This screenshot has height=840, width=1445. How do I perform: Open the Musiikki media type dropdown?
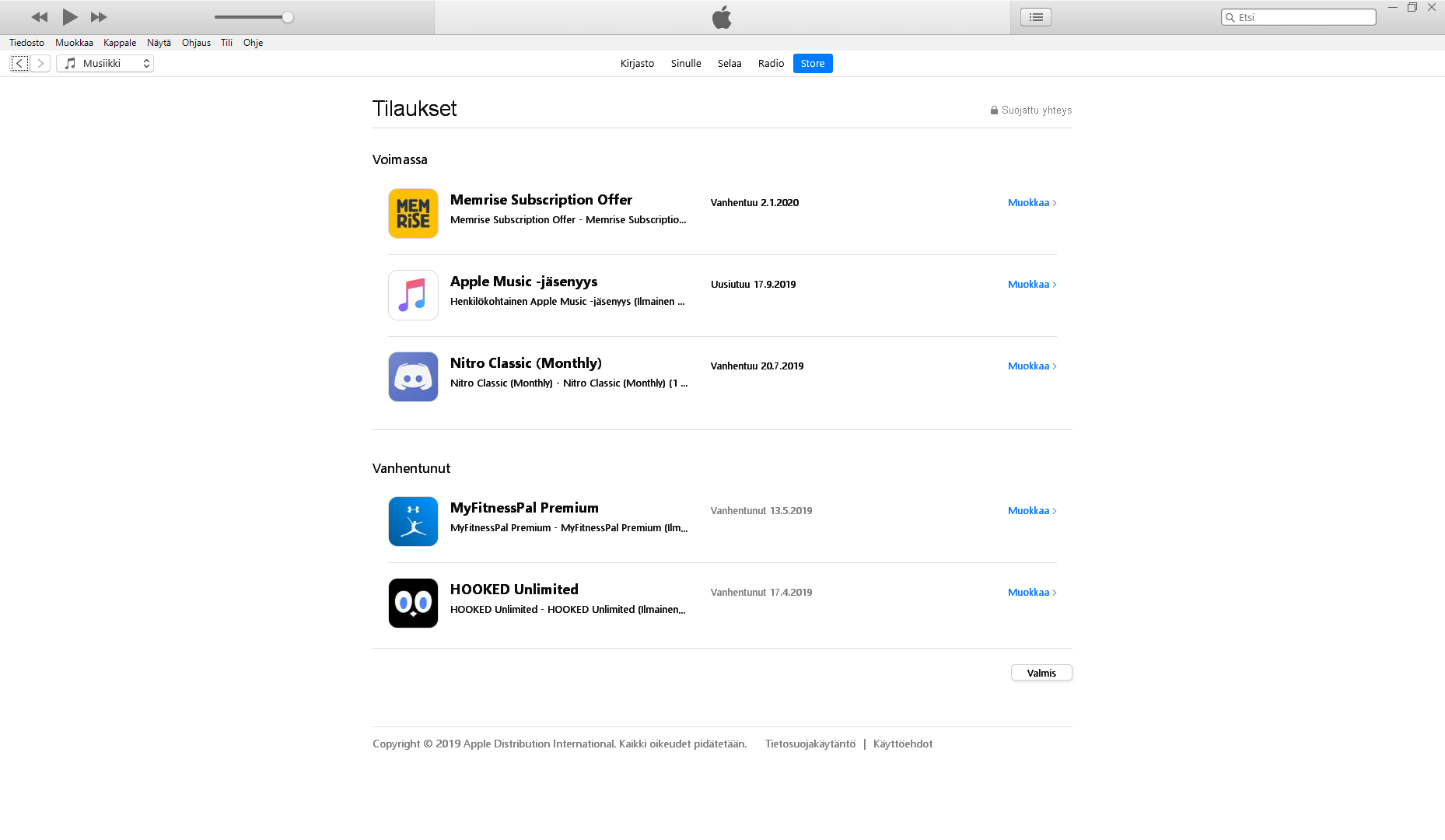[105, 63]
